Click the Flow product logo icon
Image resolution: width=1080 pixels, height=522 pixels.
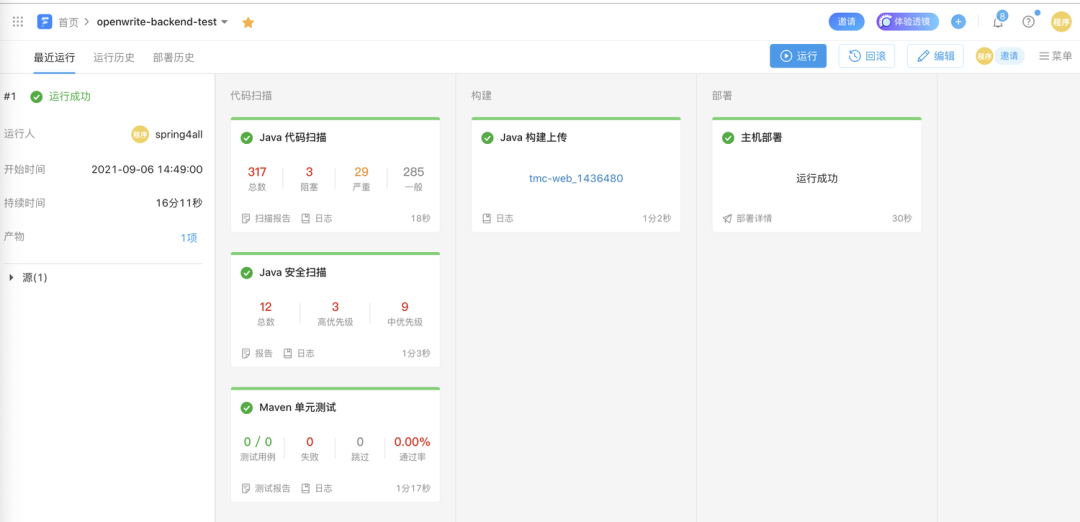click(x=45, y=21)
